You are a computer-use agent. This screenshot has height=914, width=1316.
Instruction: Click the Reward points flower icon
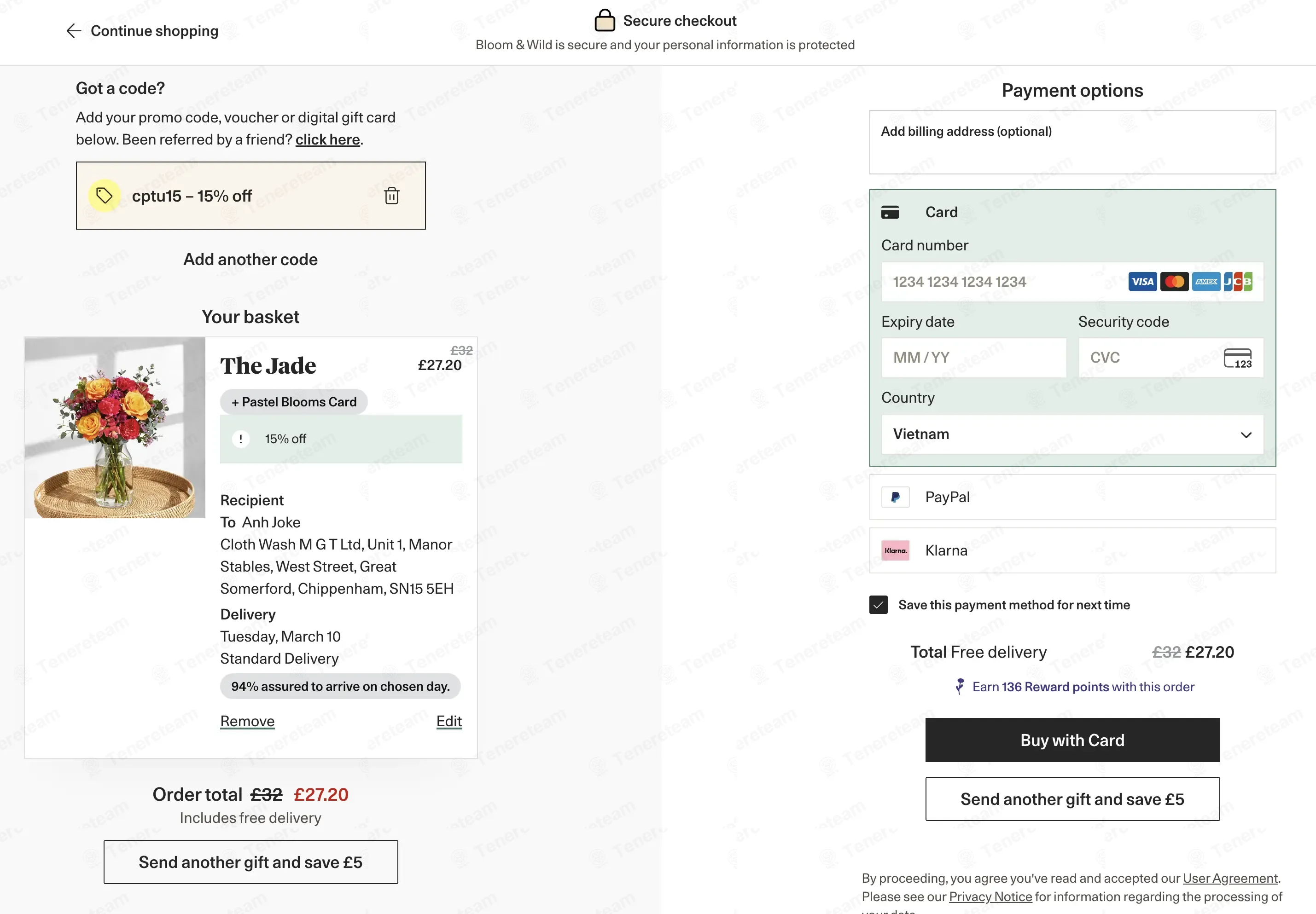tap(960, 686)
